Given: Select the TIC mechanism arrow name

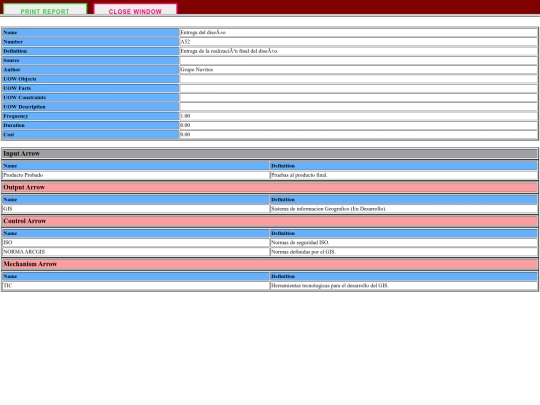Looking at the screenshot, I should pyautogui.click(x=8, y=285).
